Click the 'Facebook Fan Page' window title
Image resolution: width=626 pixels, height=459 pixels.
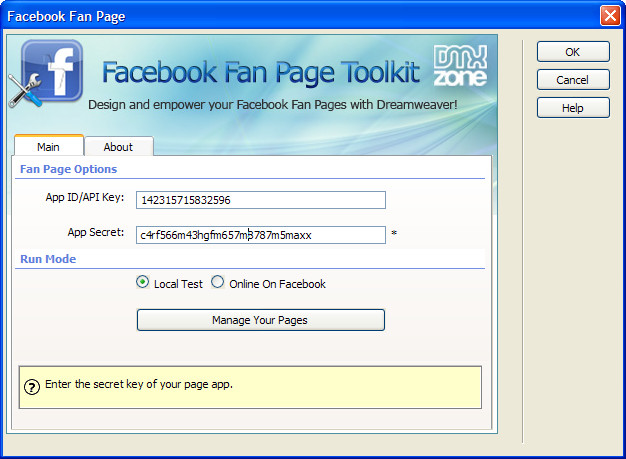(x=66, y=16)
